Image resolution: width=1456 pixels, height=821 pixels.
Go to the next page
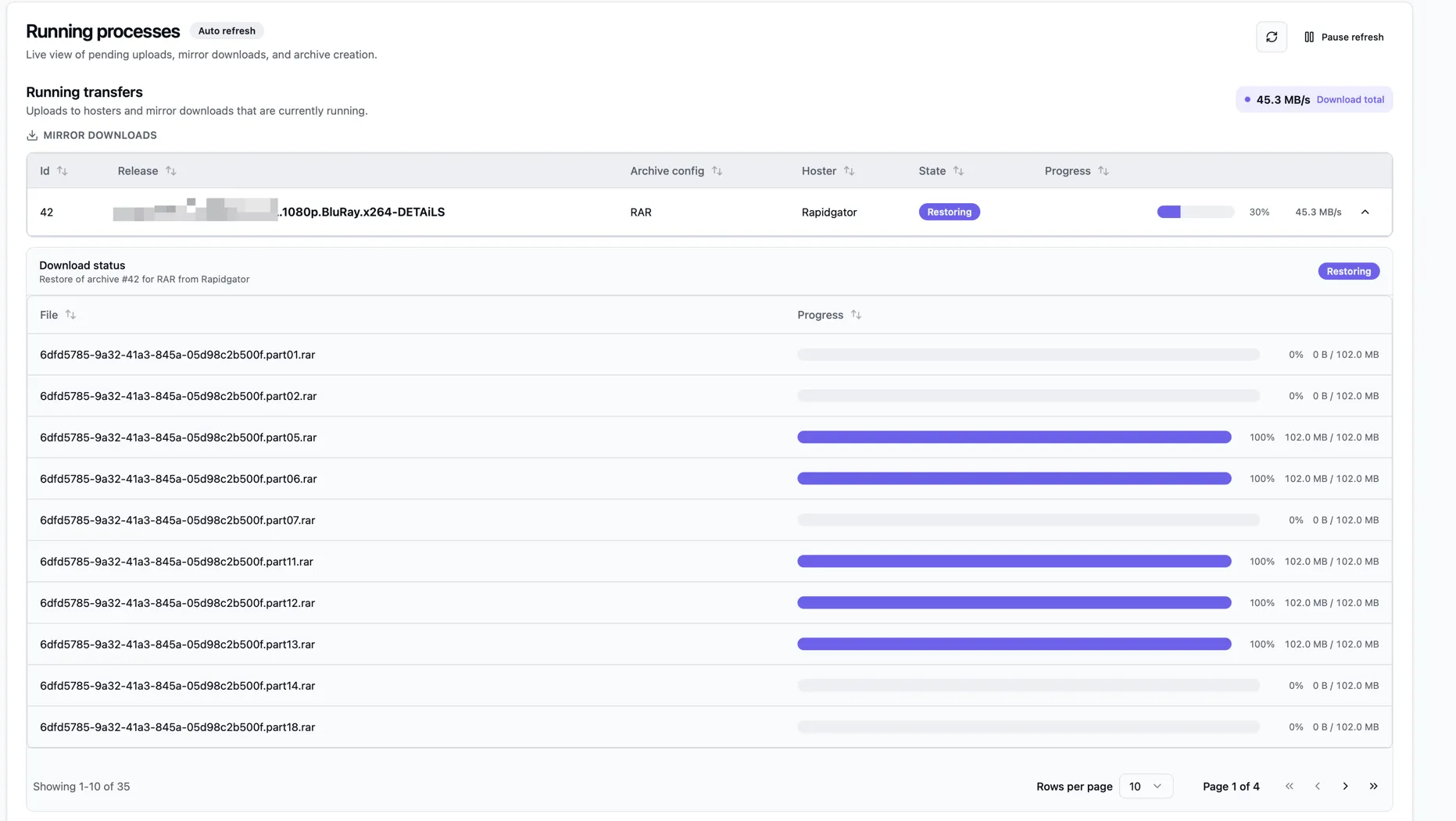click(x=1345, y=786)
